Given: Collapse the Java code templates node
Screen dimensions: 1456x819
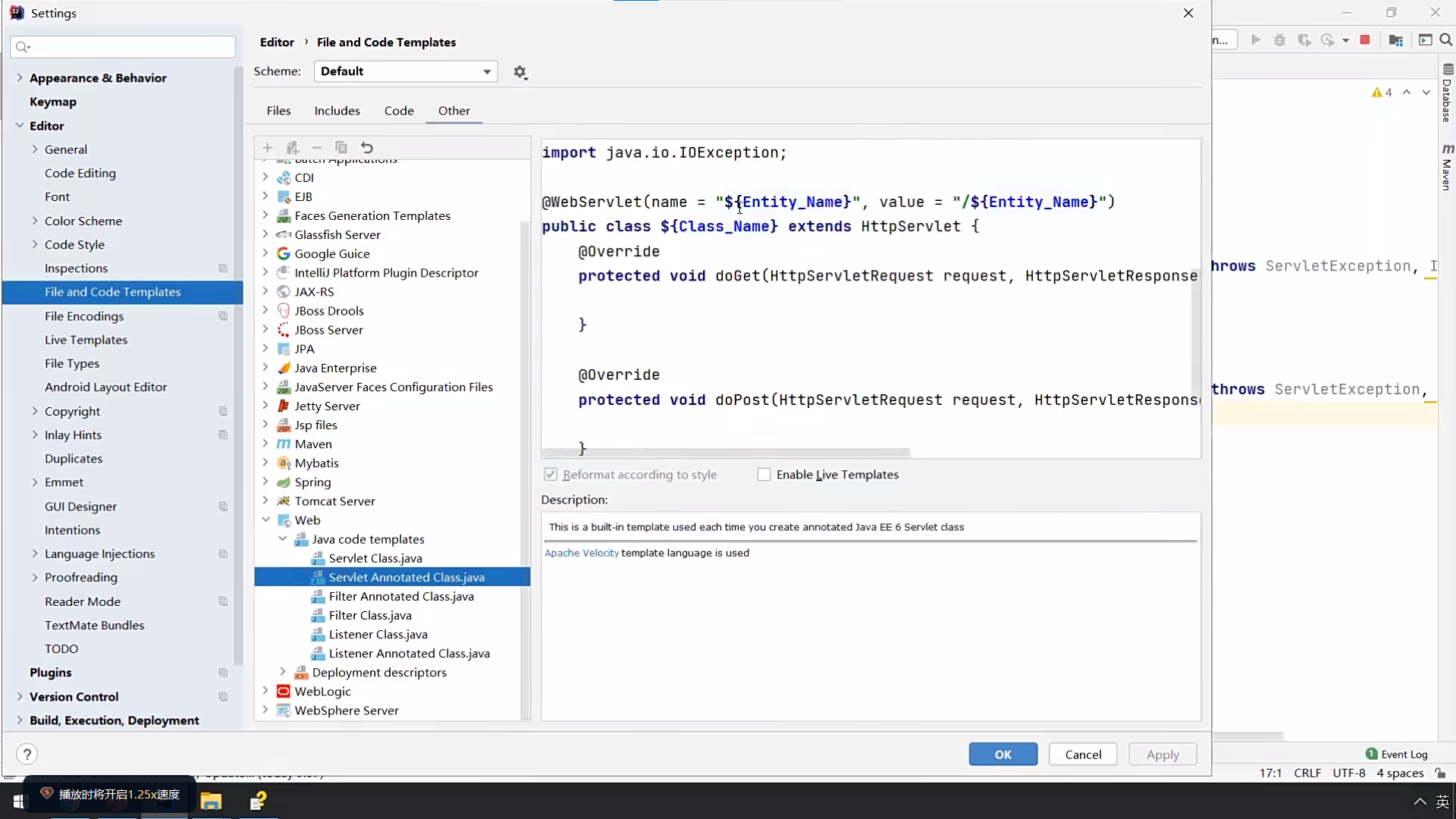Looking at the screenshot, I should tap(283, 539).
